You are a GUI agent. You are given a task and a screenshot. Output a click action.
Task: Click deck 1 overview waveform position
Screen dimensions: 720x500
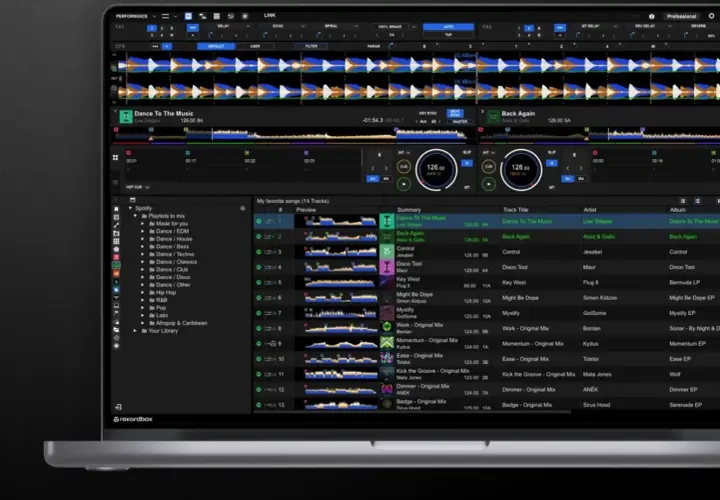[294, 135]
